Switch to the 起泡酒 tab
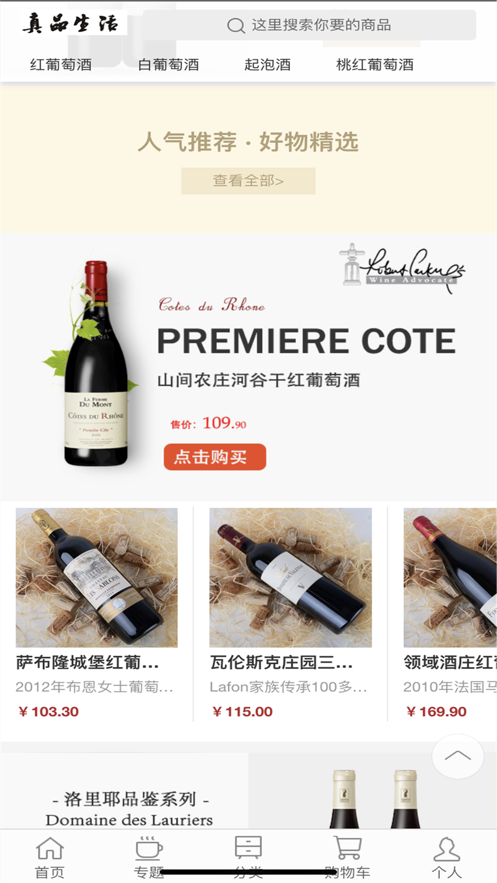Screen dimensions: 497x883 (267, 64)
